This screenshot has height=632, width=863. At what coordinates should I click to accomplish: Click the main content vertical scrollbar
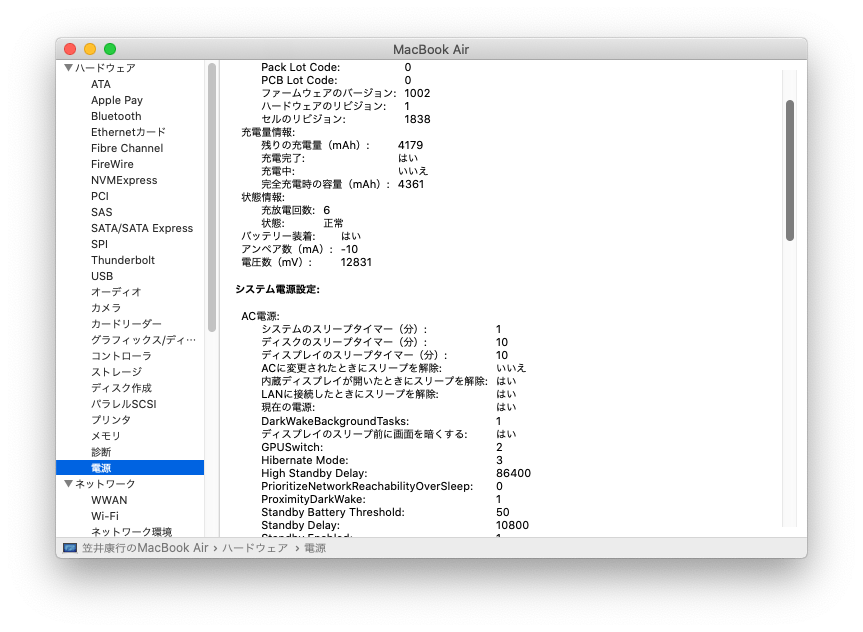click(790, 170)
